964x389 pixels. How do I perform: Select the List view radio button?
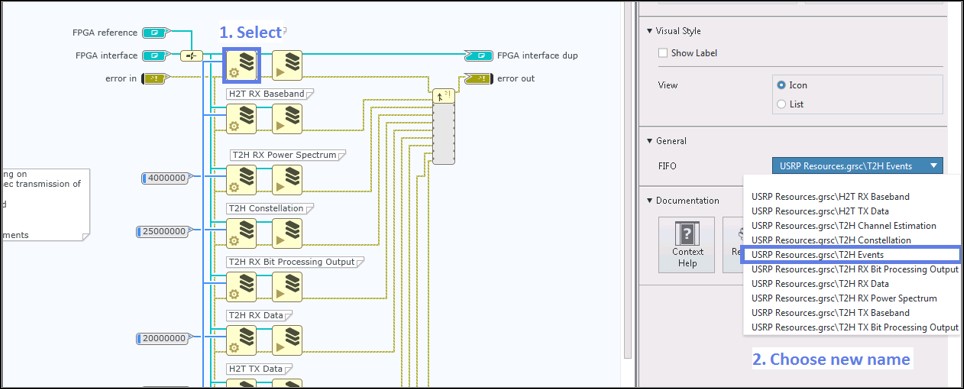(x=781, y=104)
